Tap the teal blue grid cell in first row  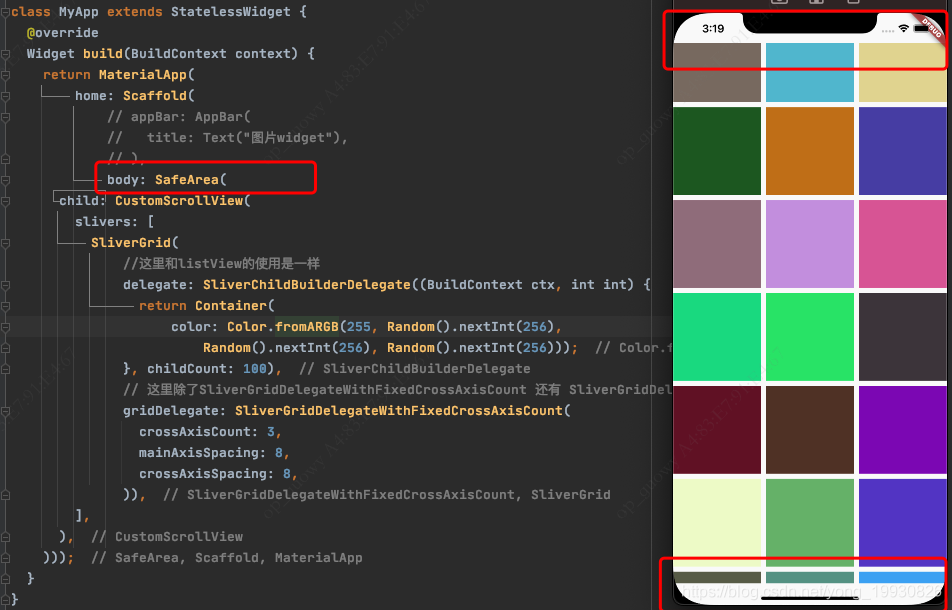pyautogui.click(x=809, y=72)
